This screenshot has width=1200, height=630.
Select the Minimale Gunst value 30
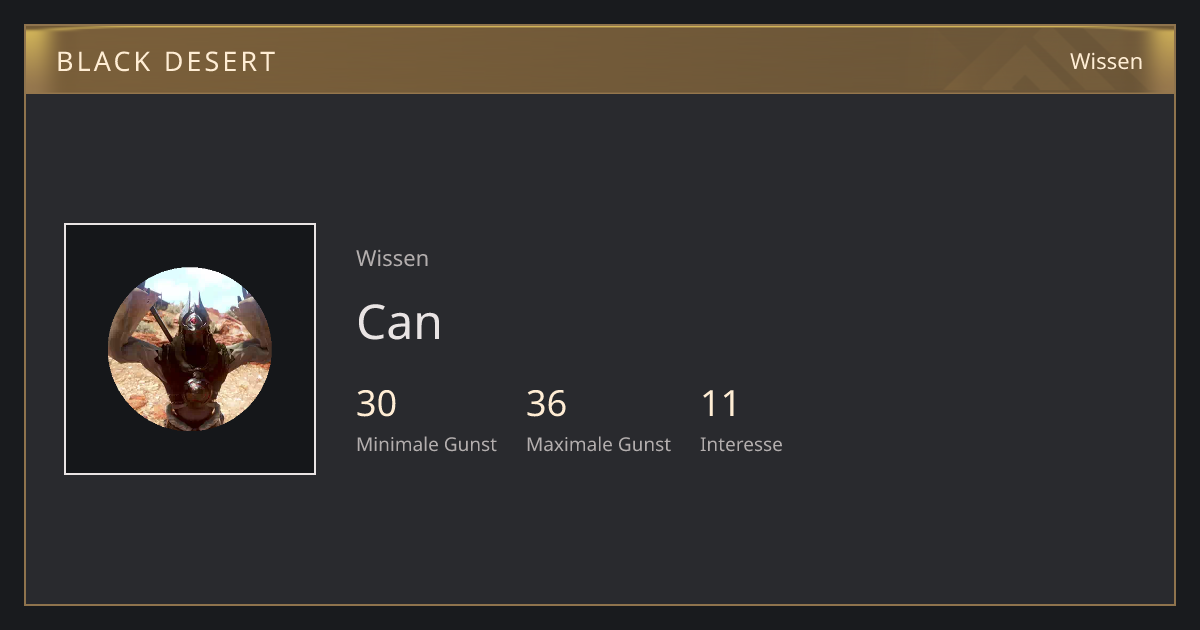(x=376, y=403)
